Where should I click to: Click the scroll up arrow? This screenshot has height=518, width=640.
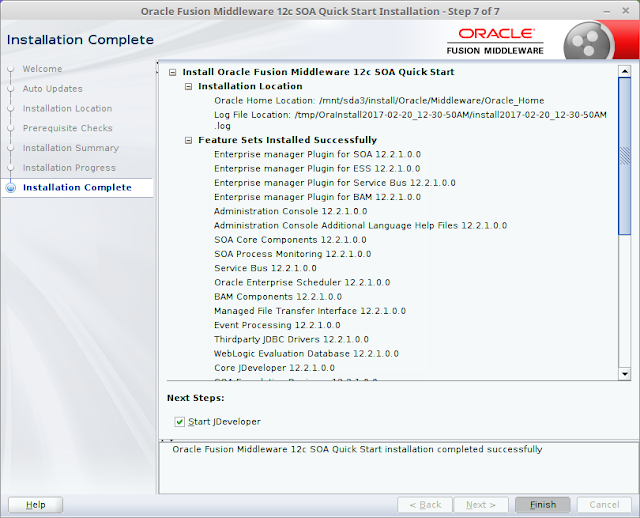point(624,71)
